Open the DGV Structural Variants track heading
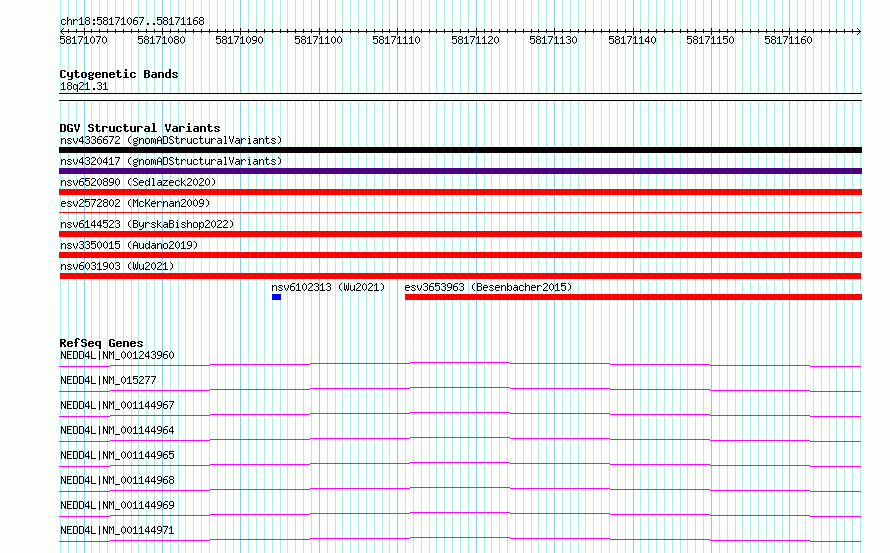This screenshot has width=890, height=553. [140, 128]
